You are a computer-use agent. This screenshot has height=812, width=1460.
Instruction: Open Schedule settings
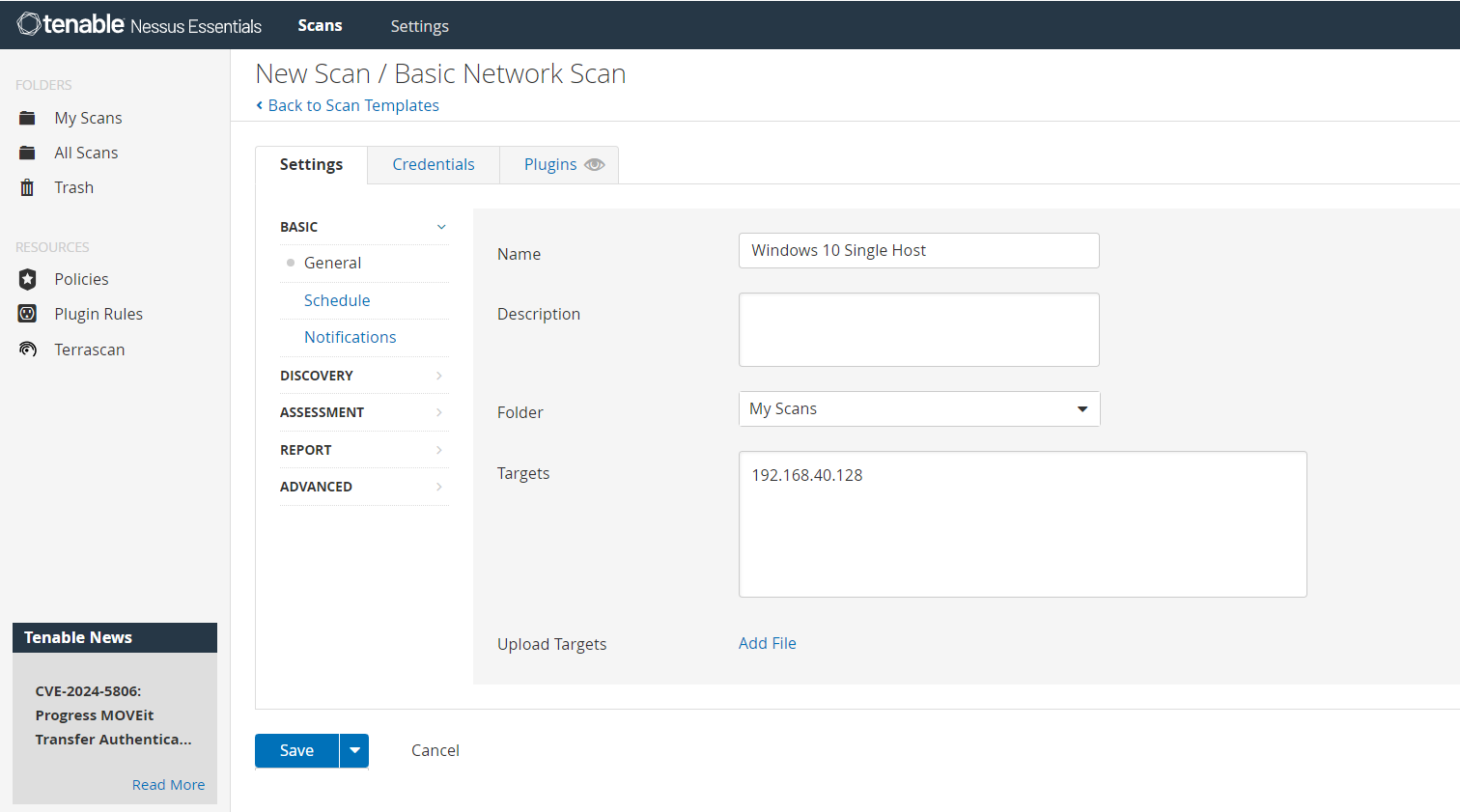[x=337, y=300]
